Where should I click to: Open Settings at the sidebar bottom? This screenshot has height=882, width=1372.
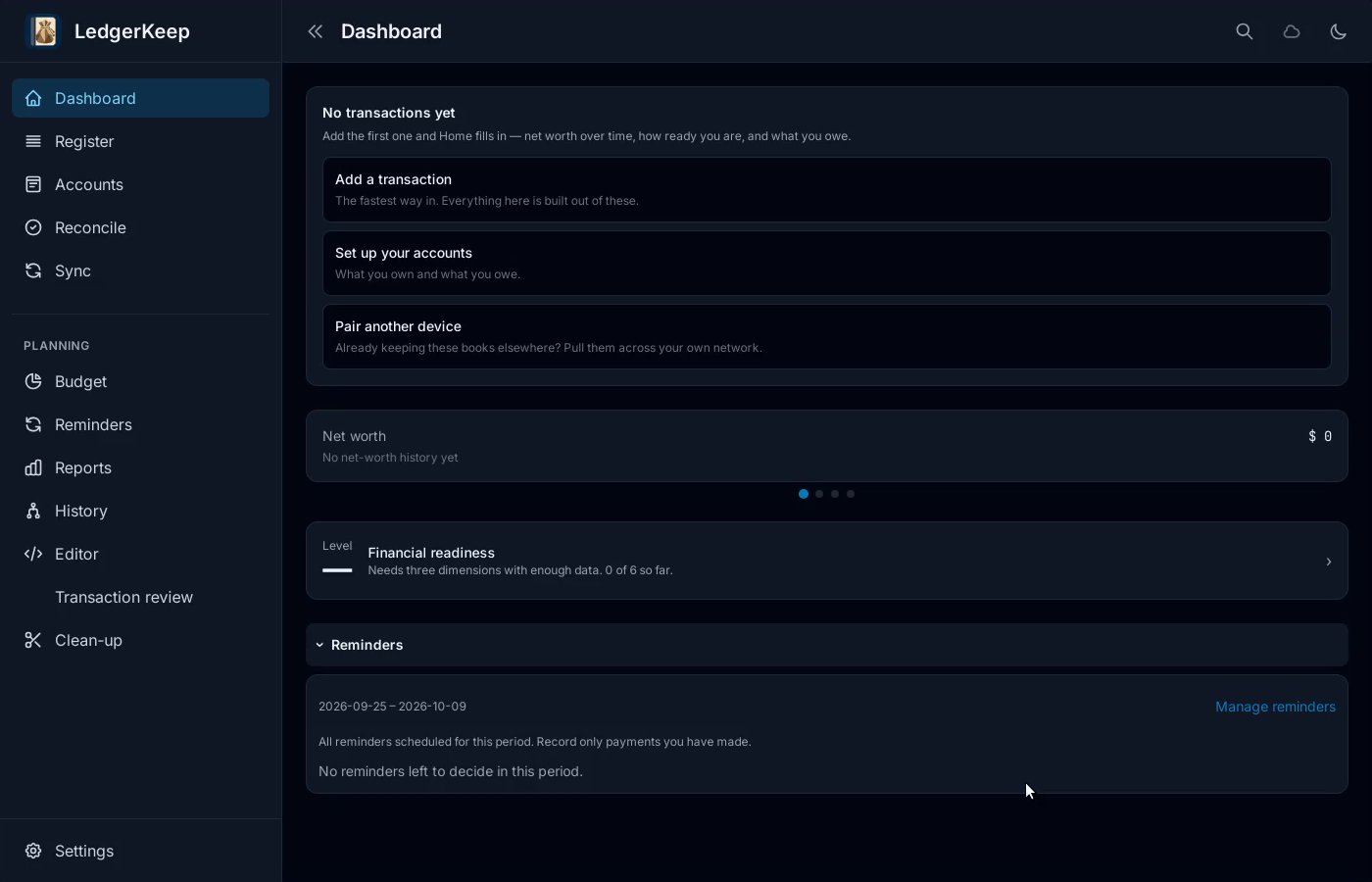(x=140, y=851)
